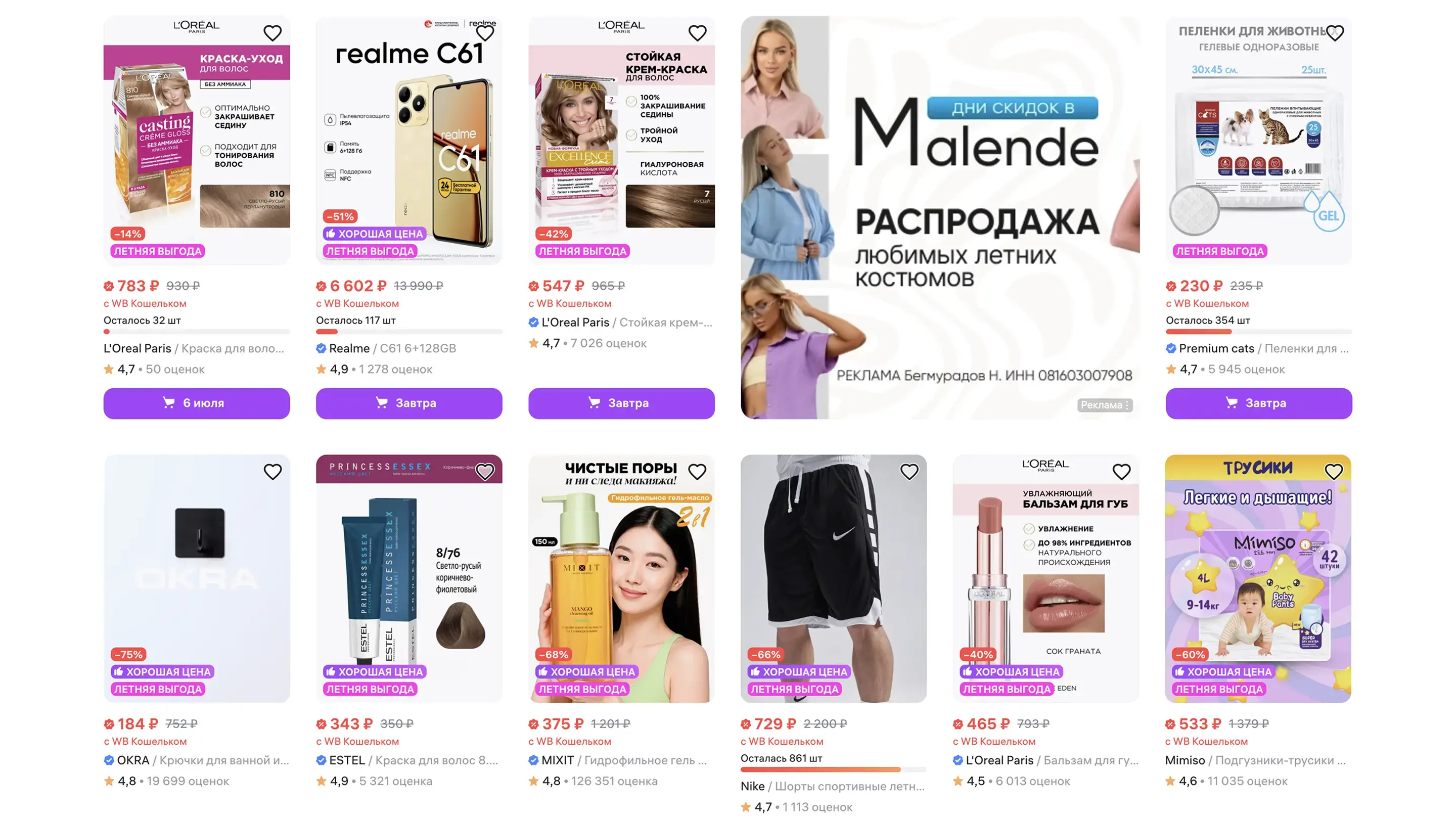Favorite the L'Oreal Casting Creme Gloss heart

(272, 33)
